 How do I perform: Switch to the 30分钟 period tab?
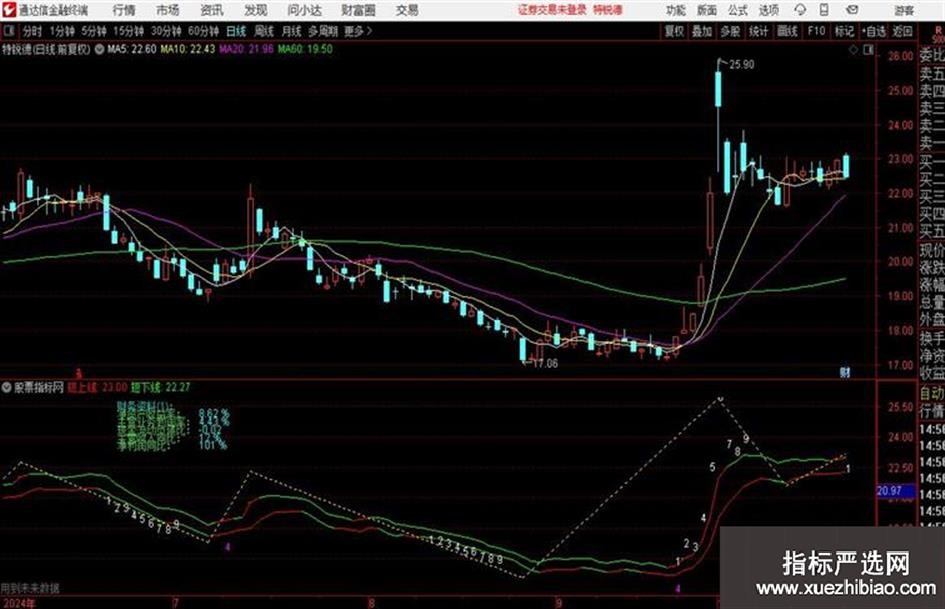166,31
